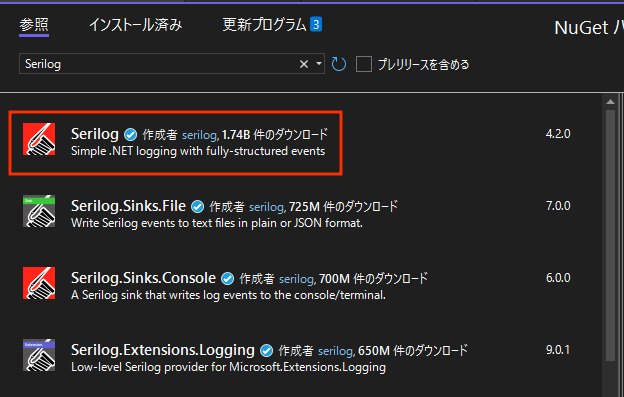Open serilog author link on Serilog row
The width and height of the screenshot is (624, 397).
click(x=199, y=135)
